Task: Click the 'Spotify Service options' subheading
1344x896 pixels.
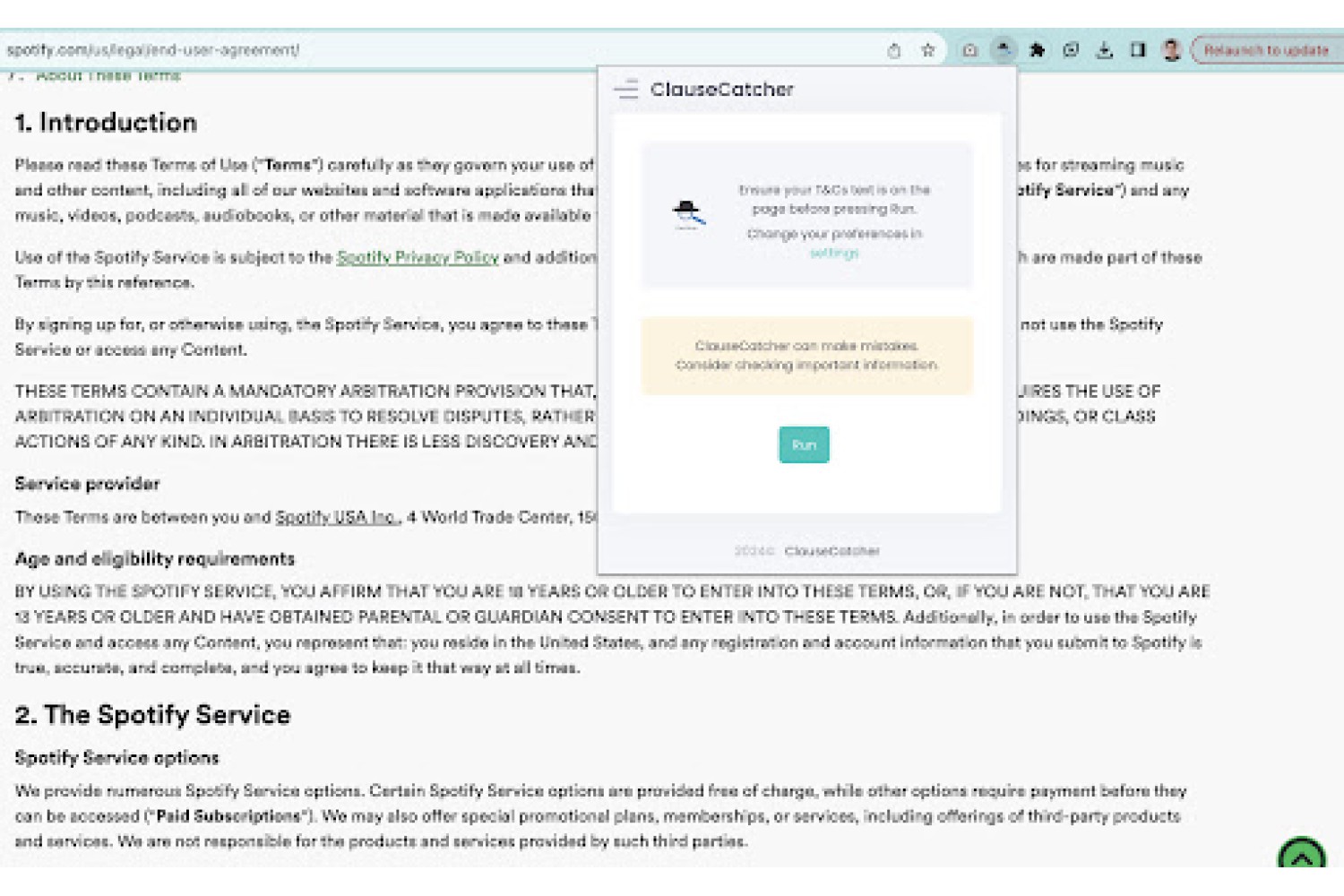Action: [x=116, y=758]
